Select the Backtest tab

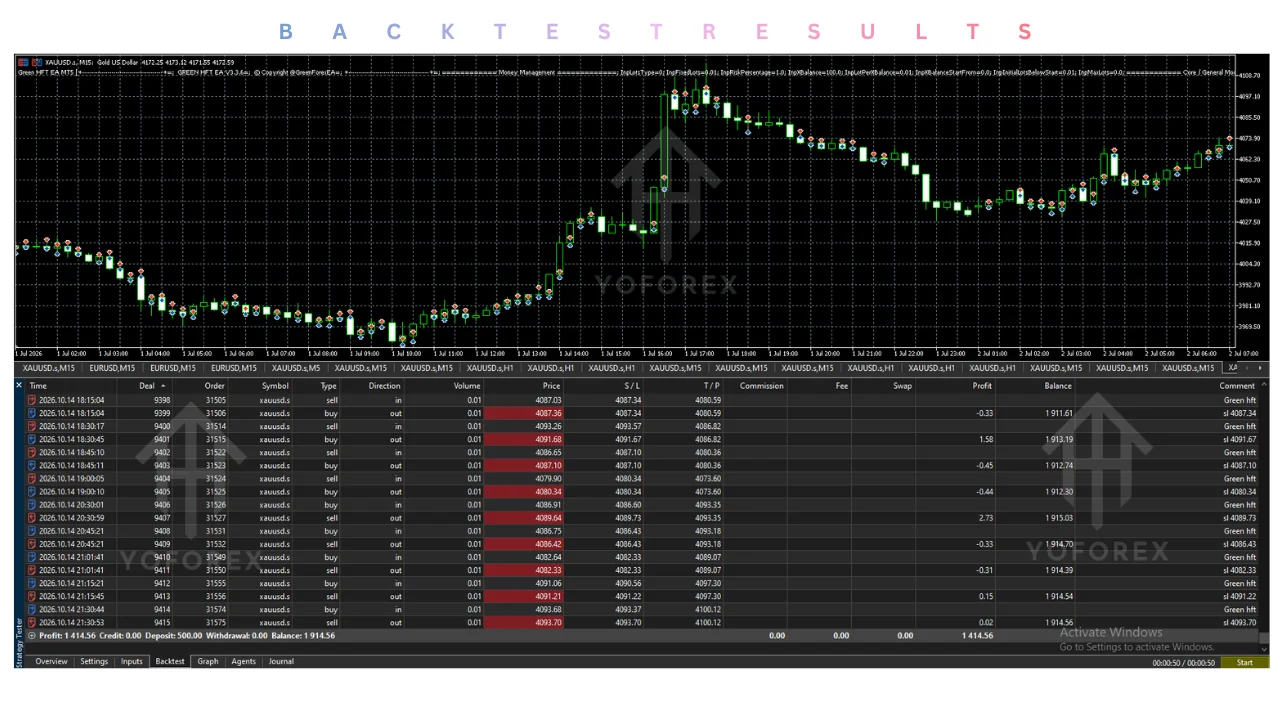pos(170,661)
